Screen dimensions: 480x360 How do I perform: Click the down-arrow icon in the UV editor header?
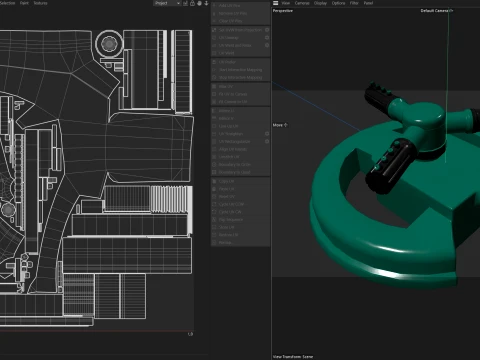[x=206, y=3]
